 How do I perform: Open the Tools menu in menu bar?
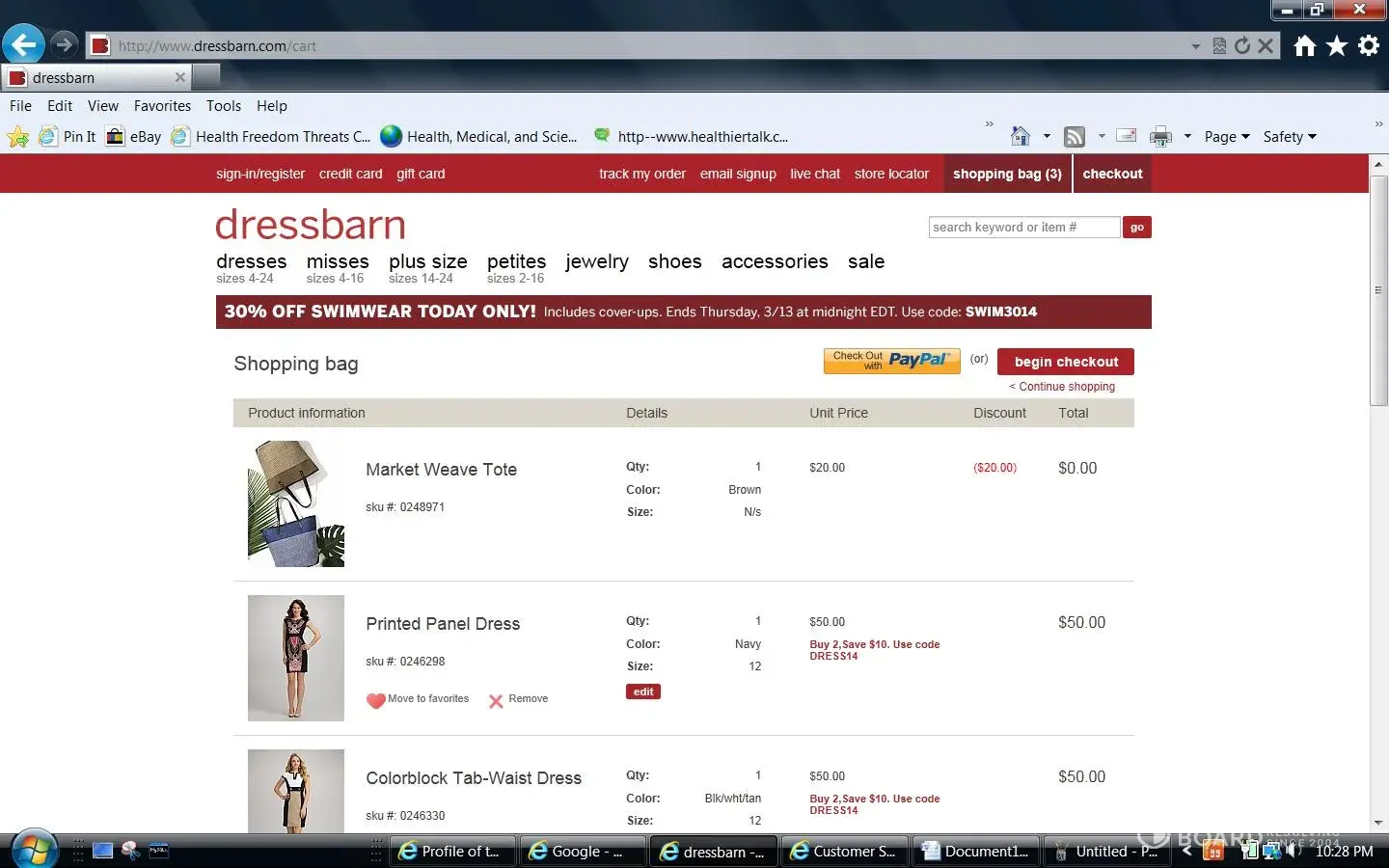[x=223, y=106]
